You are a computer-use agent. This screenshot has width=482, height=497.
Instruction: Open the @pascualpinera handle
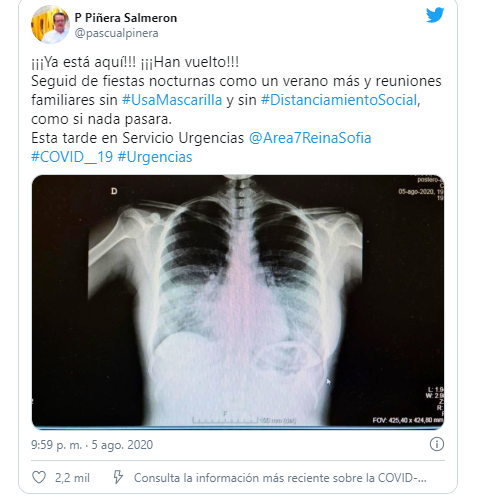tap(116, 33)
